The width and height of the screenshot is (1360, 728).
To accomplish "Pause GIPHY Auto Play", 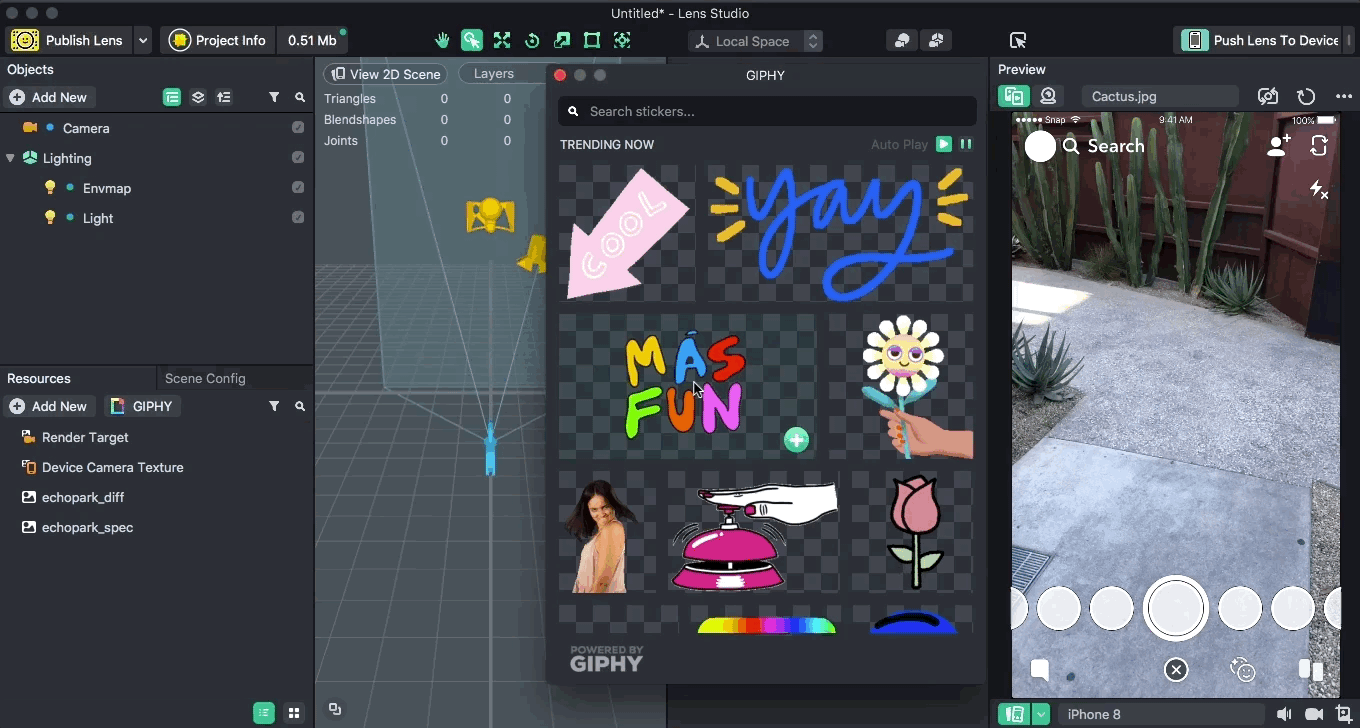I will click(966, 144).
